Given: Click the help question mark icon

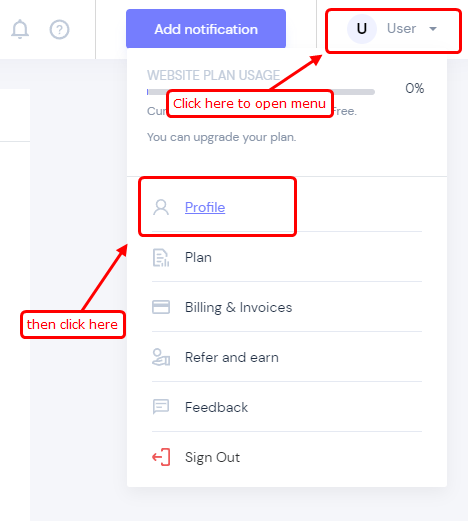Looking at the screenshot, I should [59, 30].
